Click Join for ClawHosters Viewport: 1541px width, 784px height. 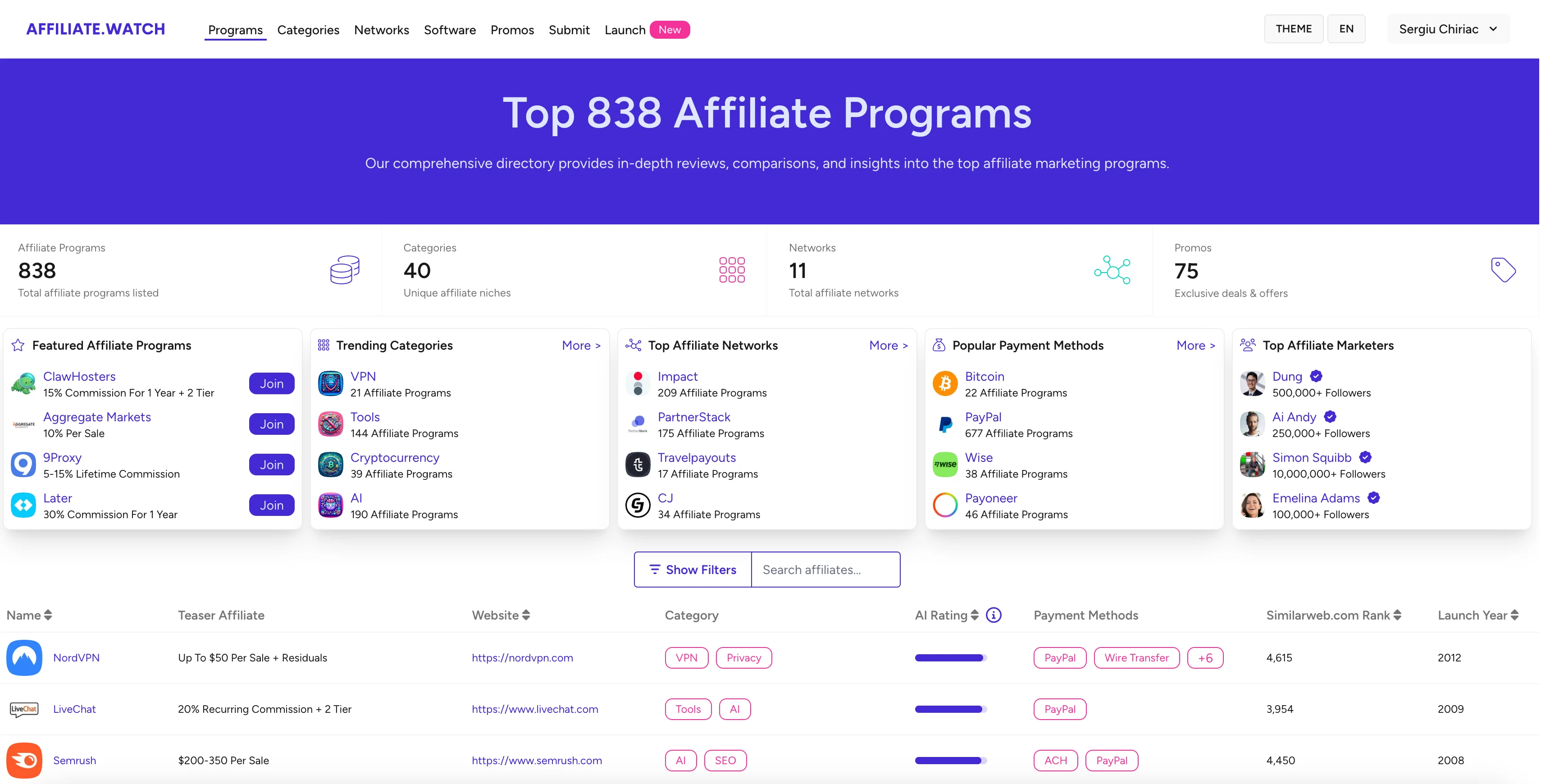[272, 384]
